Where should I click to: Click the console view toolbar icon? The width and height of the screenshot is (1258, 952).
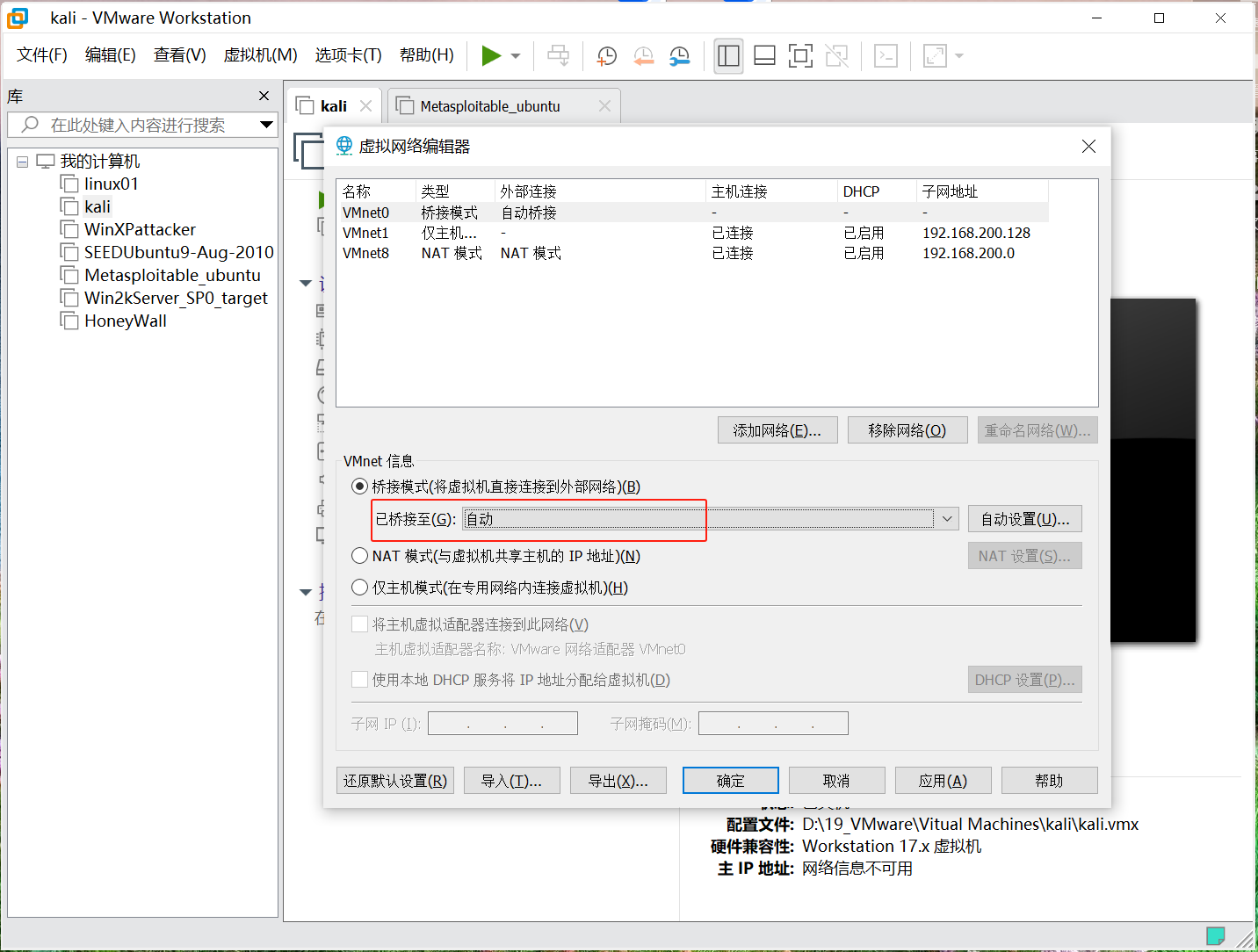tap(886, 56)
